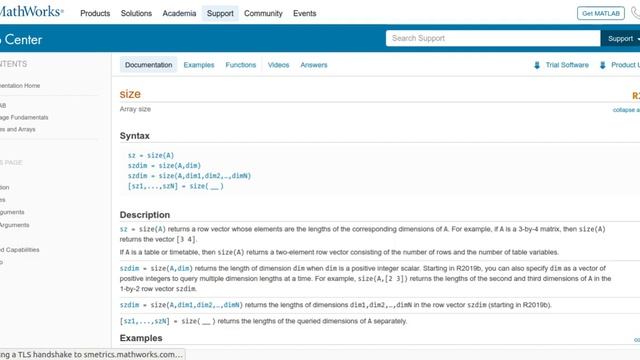Click the MathWorks logo
Viewport: 640px width, 360px height.
pos(31,11)
